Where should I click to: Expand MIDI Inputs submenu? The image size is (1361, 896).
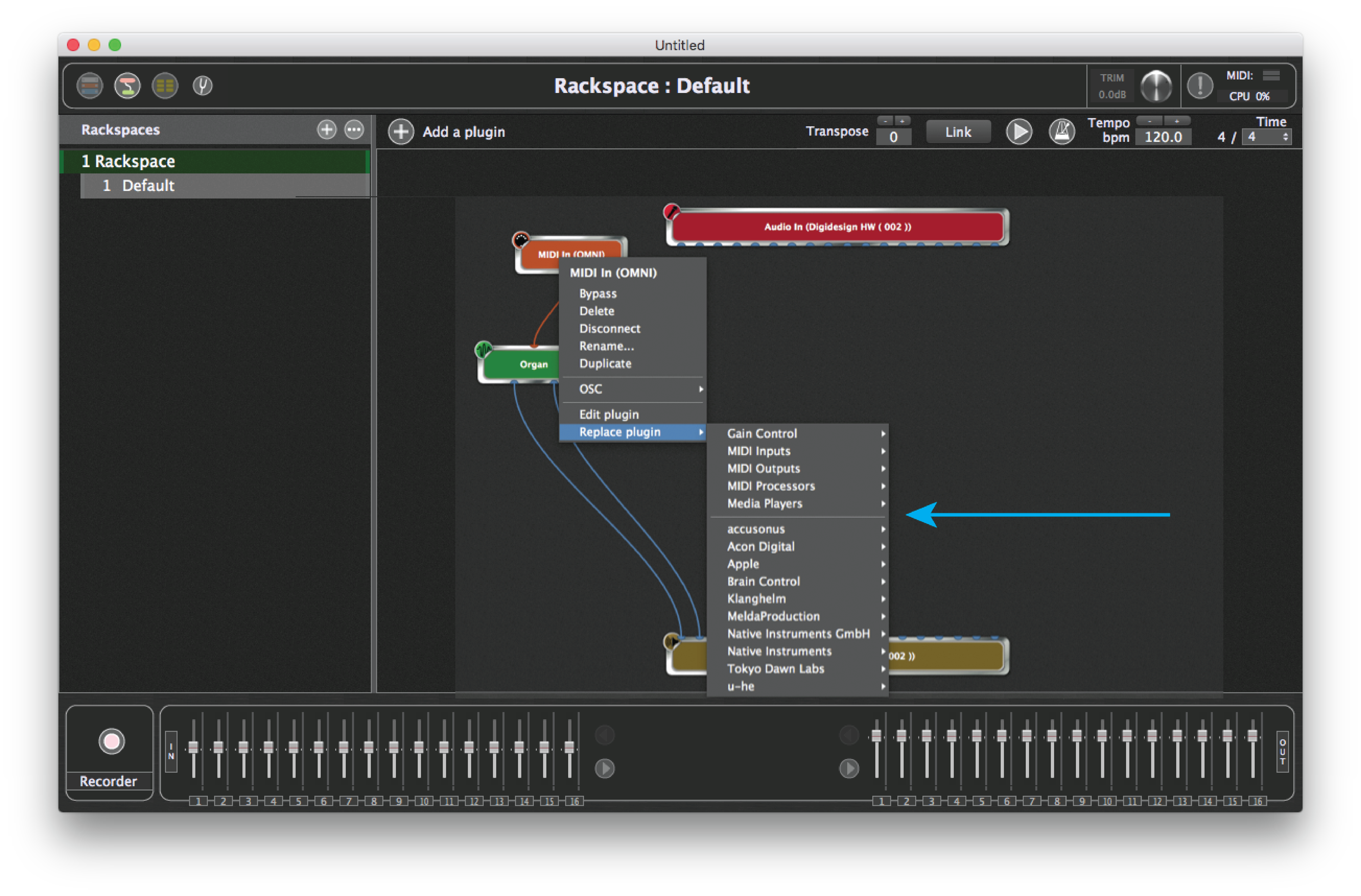click(798, 451)
